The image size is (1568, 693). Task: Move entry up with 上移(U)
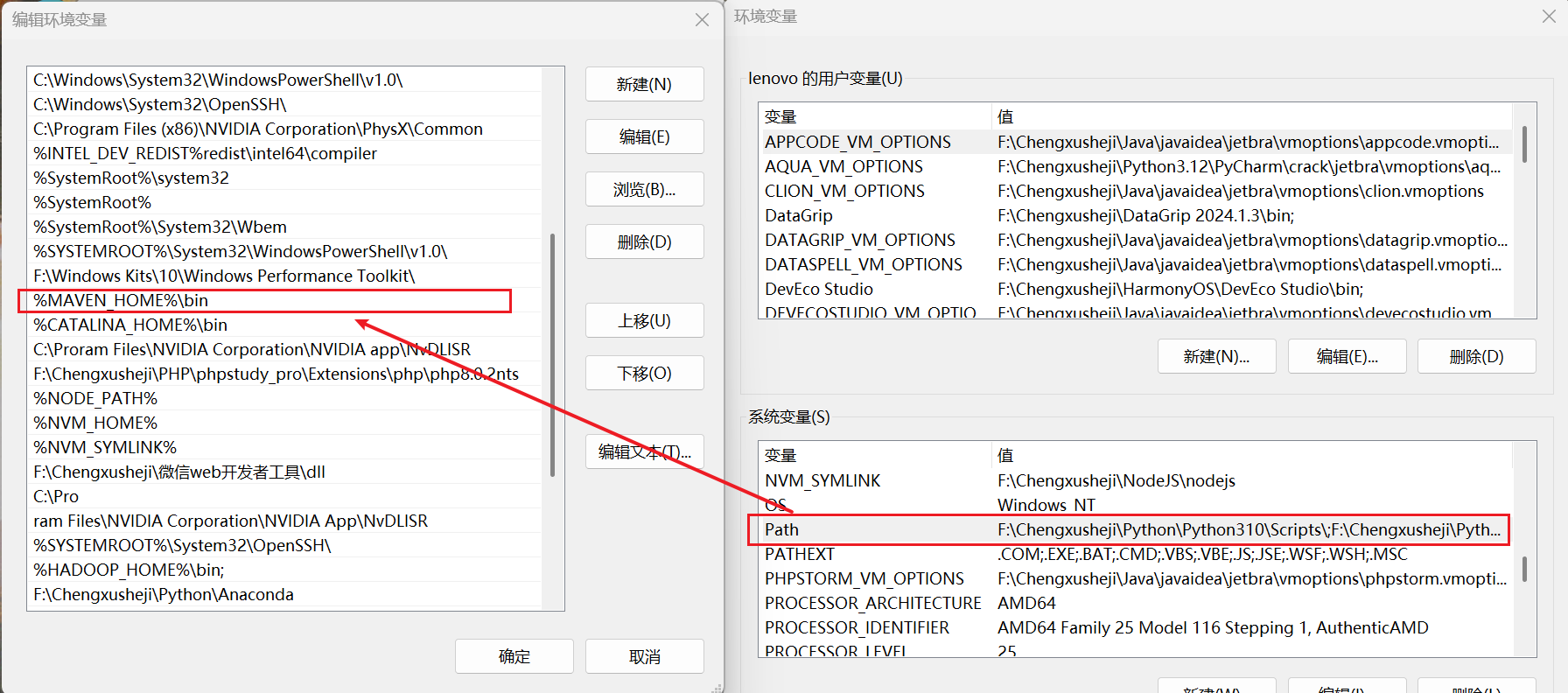pyautogui.click(x=644, y=320)
